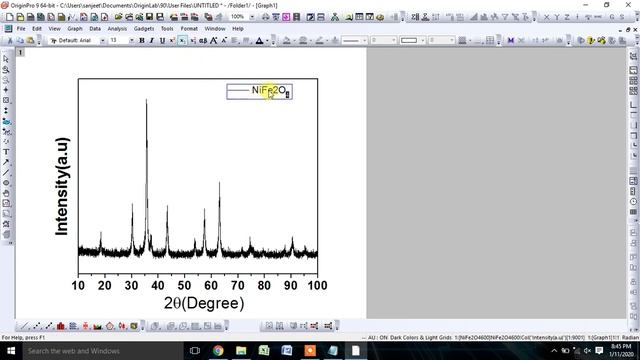Show hidden tray icons chevron
Image resolution: width=640 pixels, height=360 pixels.
point(554,351)
